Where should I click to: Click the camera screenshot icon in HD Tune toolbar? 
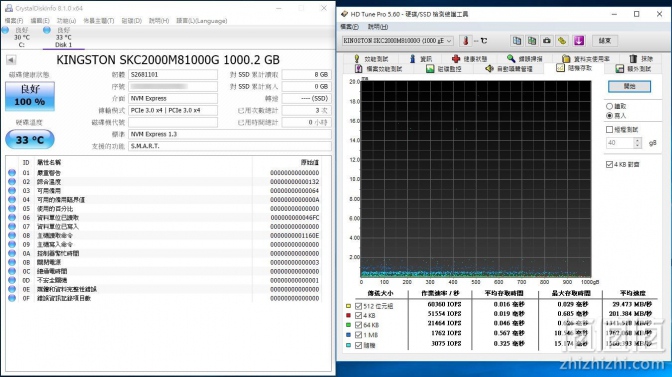point(546,41)
